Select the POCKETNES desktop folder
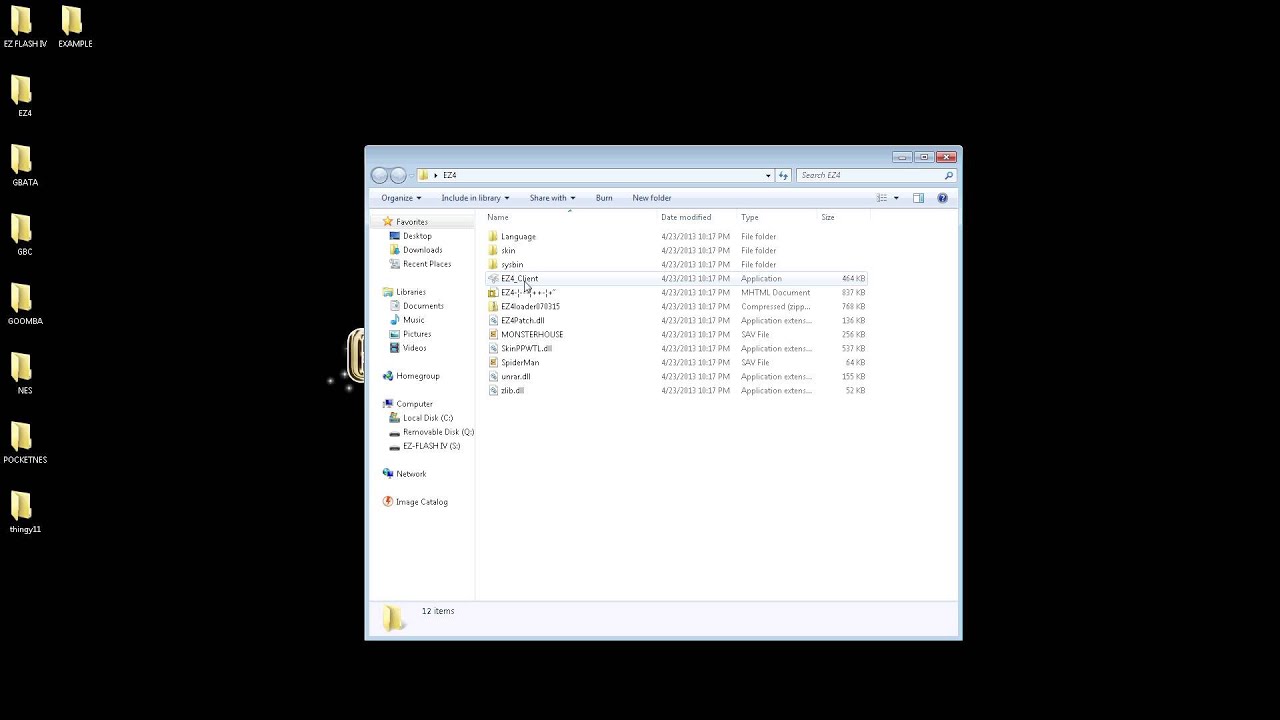 [x=24, y=443]
